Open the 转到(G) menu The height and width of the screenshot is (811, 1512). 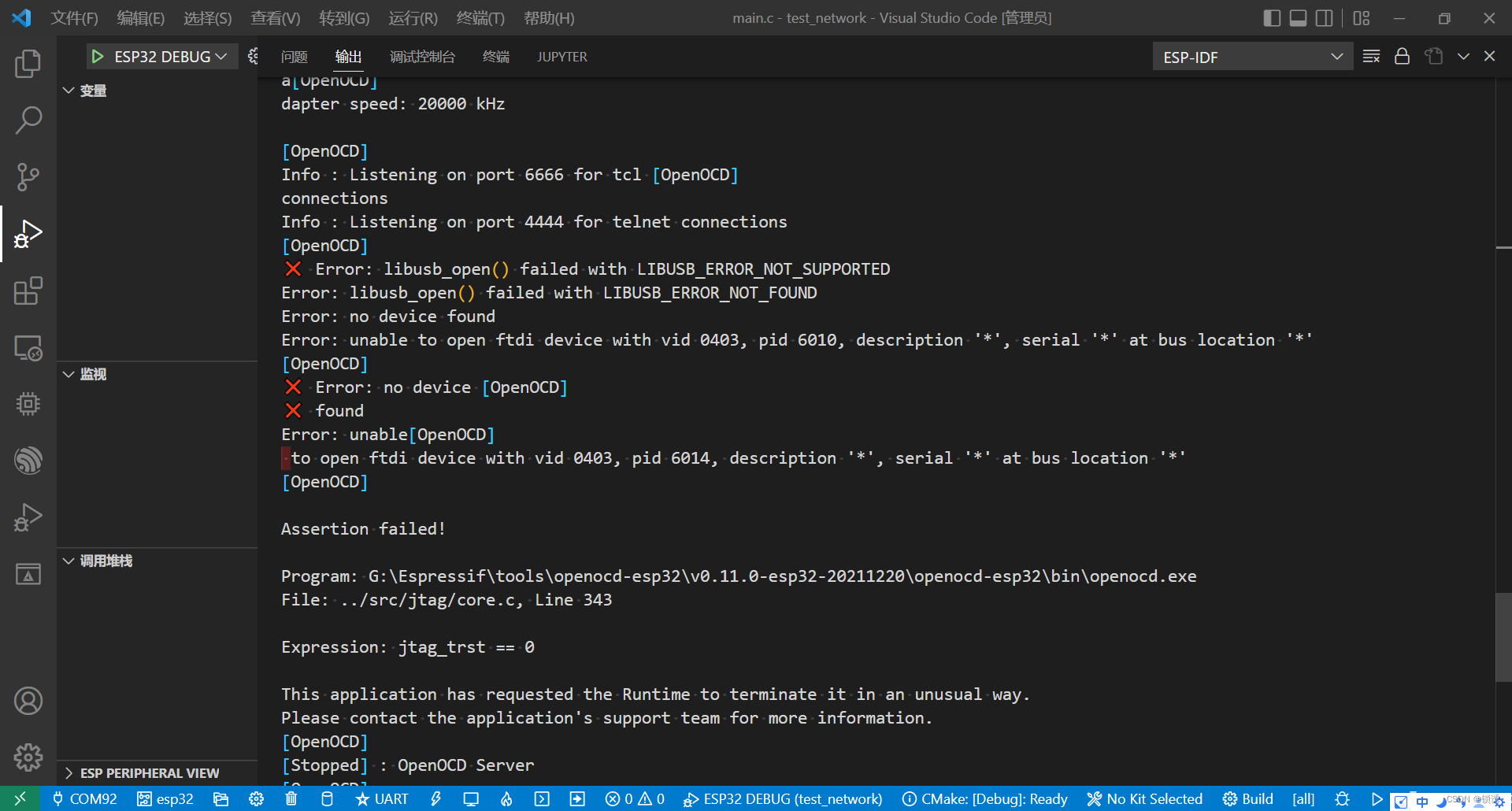click(344, 18)
